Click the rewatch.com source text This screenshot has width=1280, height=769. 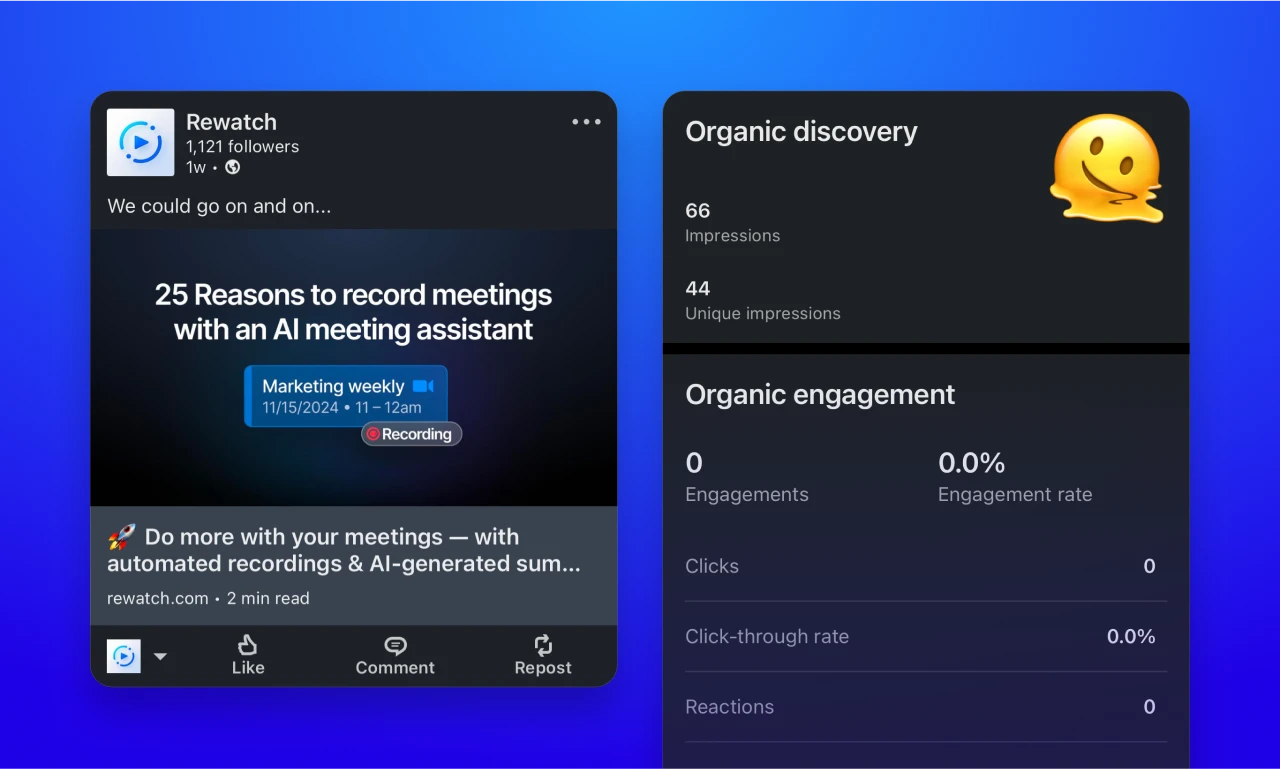[x=158, y=598]
